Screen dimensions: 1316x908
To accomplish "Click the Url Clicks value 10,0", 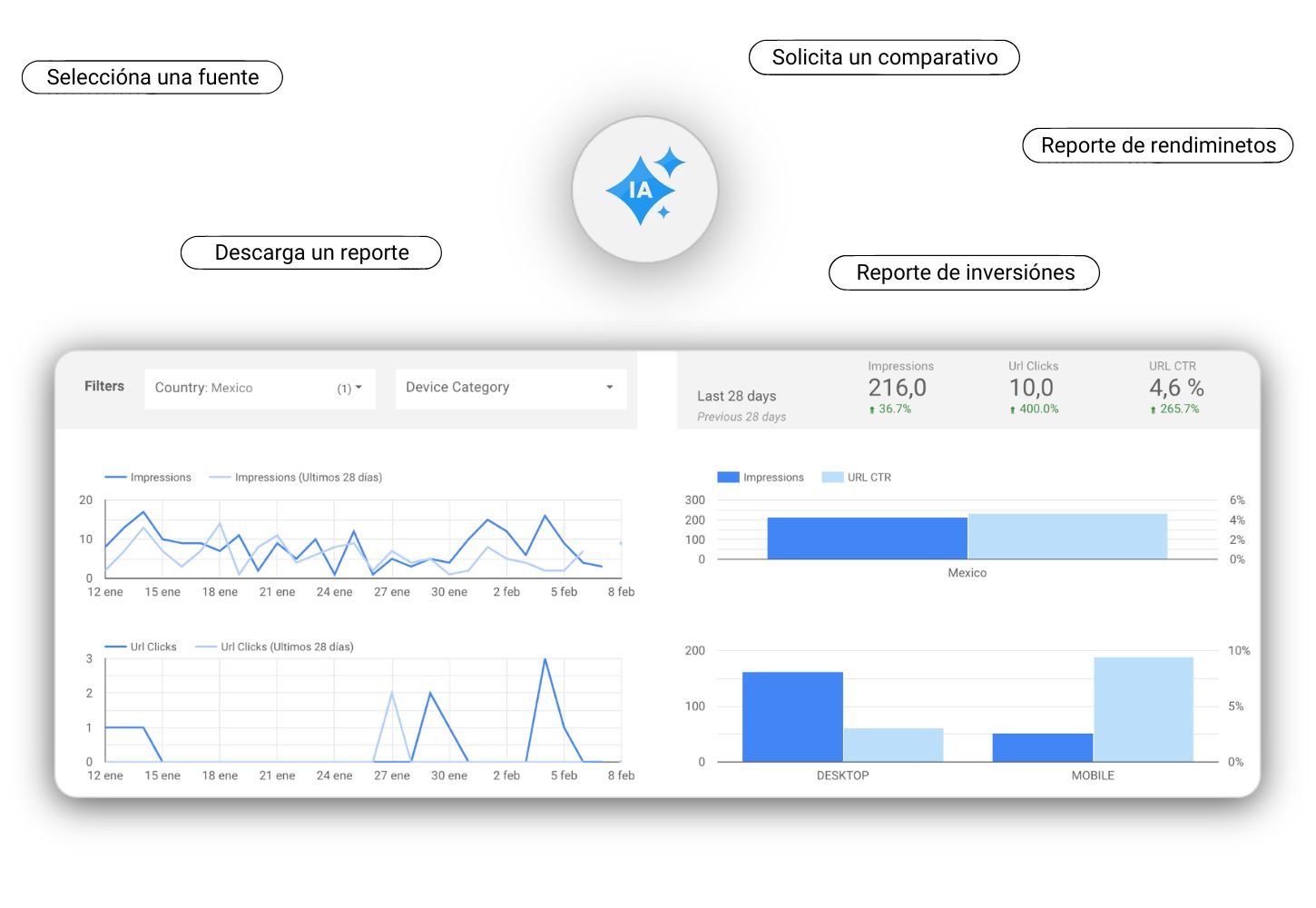I will point(1031,388).
